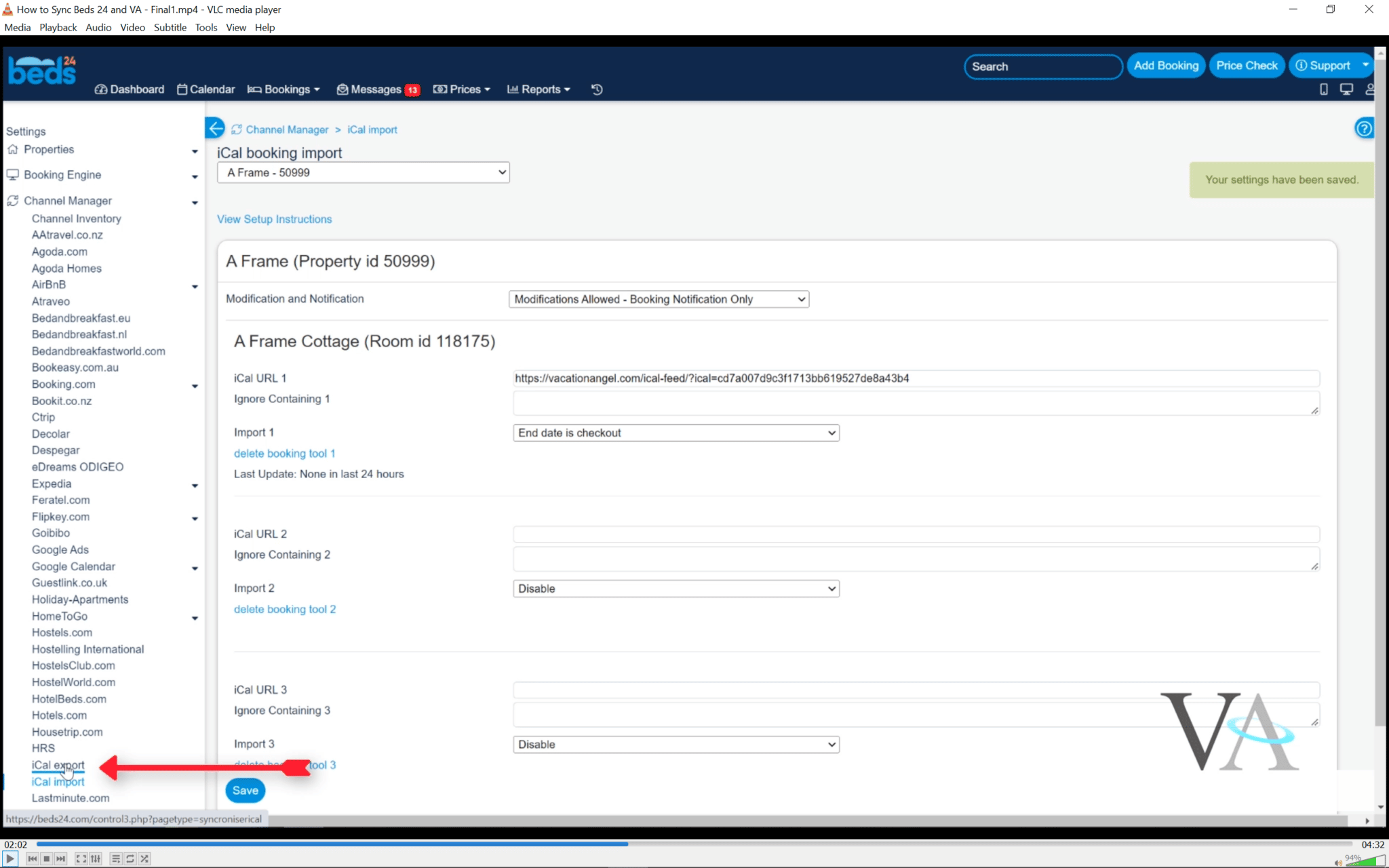Click the Save button
The width and height of the screenshot is (1389, 868).
tap(245, 790)
